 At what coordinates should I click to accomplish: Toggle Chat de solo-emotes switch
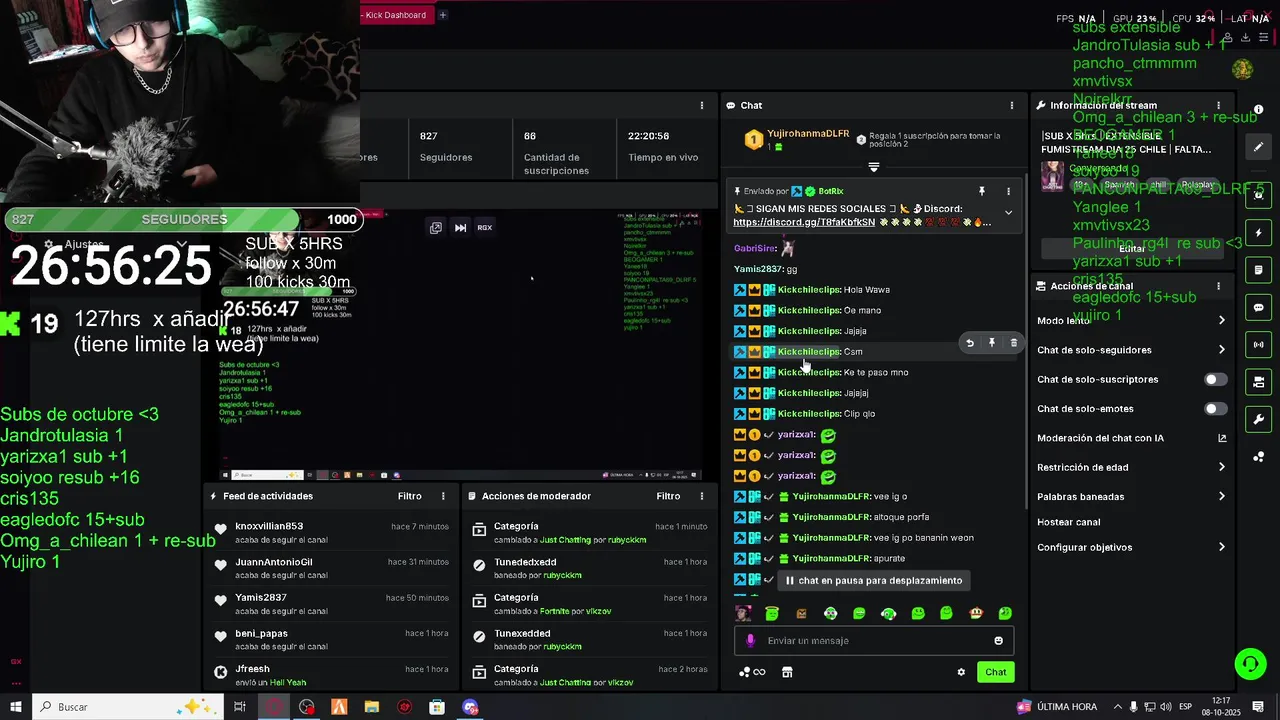(1215, 409)
